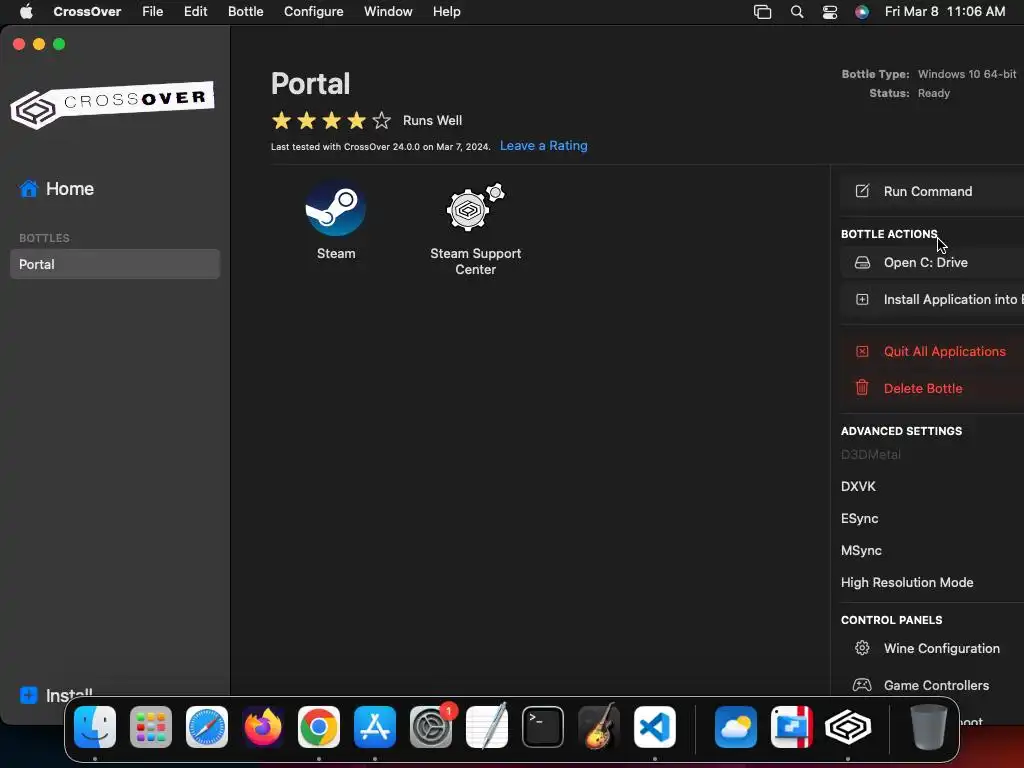Click Run Command action
The width and height of the screenshot is (1024, 768).
932,191
